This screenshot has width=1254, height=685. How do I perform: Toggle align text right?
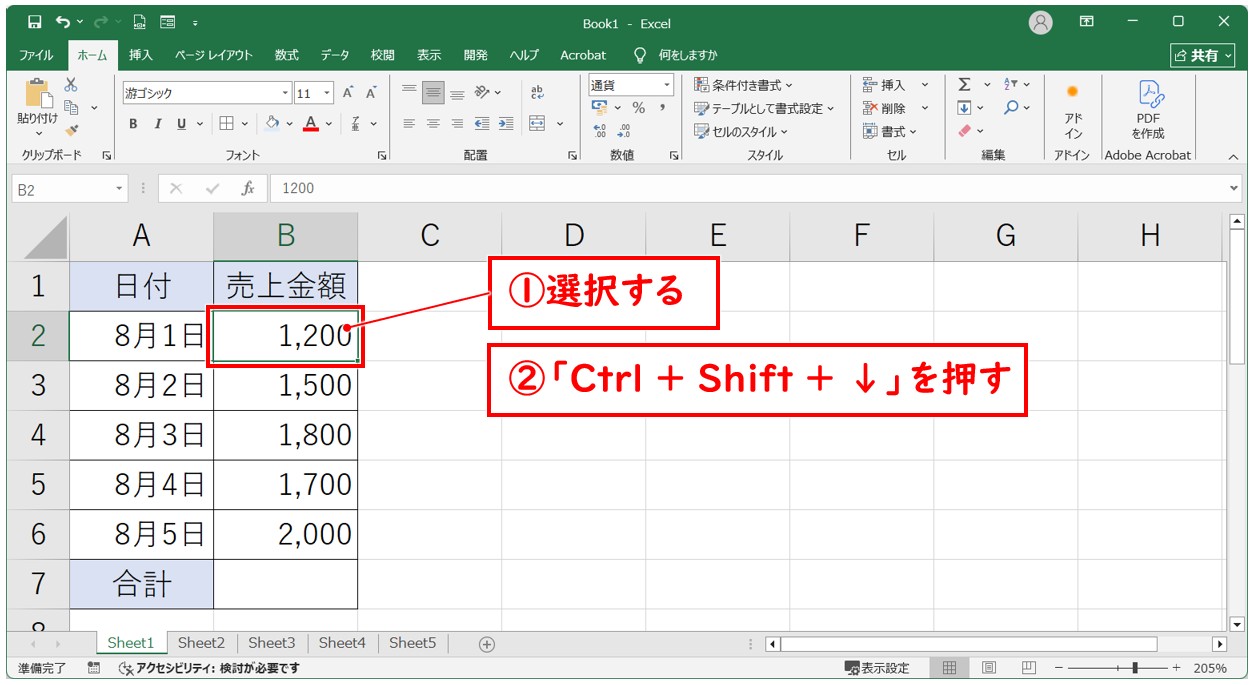[x=457, y=124]
